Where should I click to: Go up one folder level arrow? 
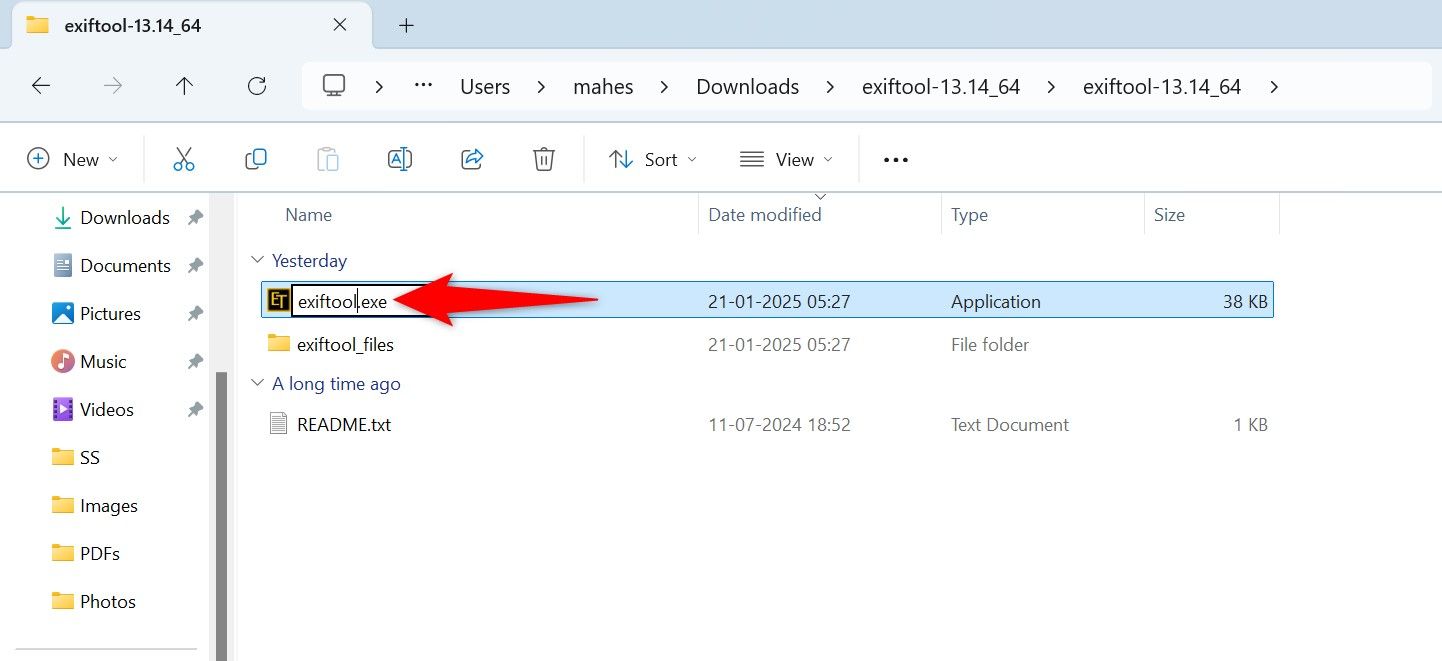click(184, 86)
